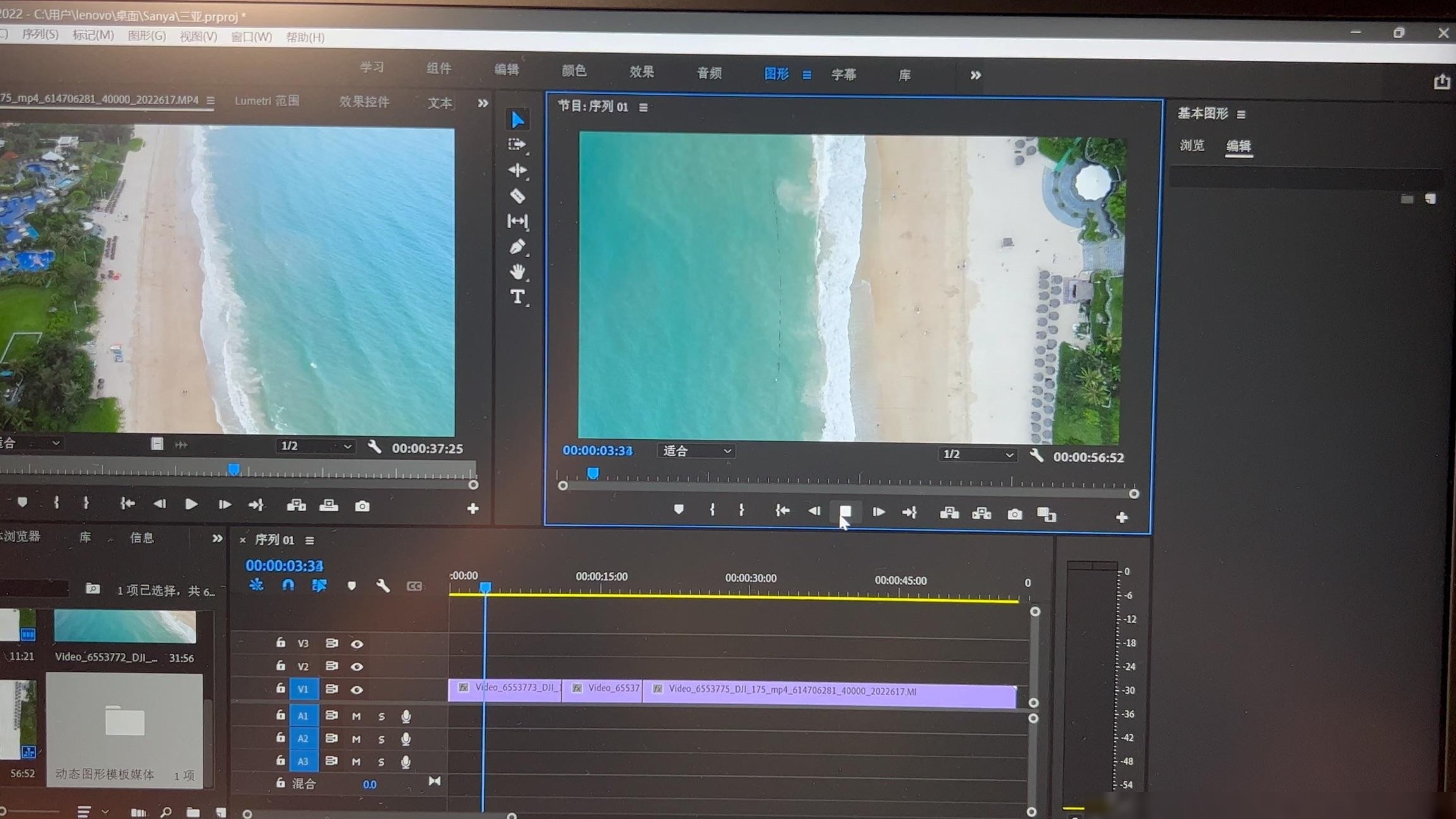The image size is (1456, 819).
Task: Play the clip in Source monitor
Action: [191, 504]
